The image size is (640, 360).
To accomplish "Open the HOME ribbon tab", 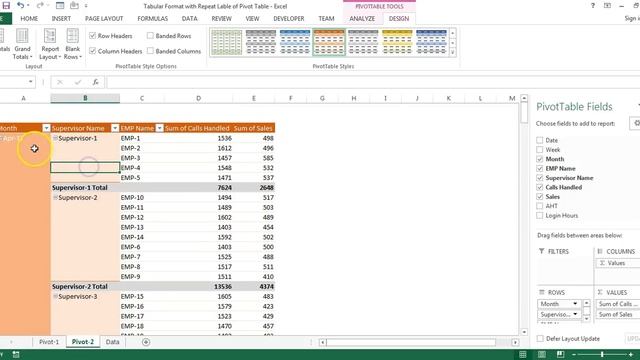I will pos(29,19).
